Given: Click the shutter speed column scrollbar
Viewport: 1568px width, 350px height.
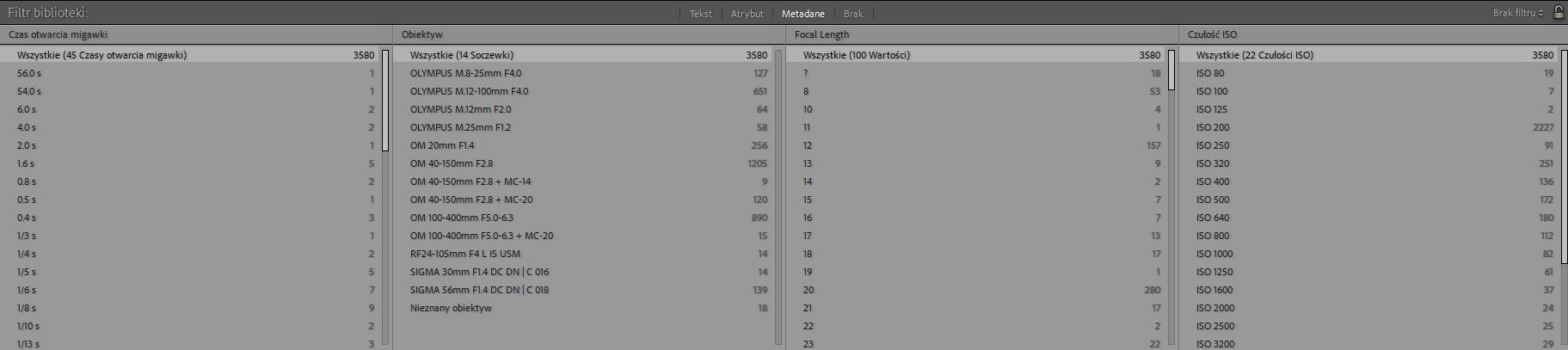Looking at the screenshot, I should (385, 100).
